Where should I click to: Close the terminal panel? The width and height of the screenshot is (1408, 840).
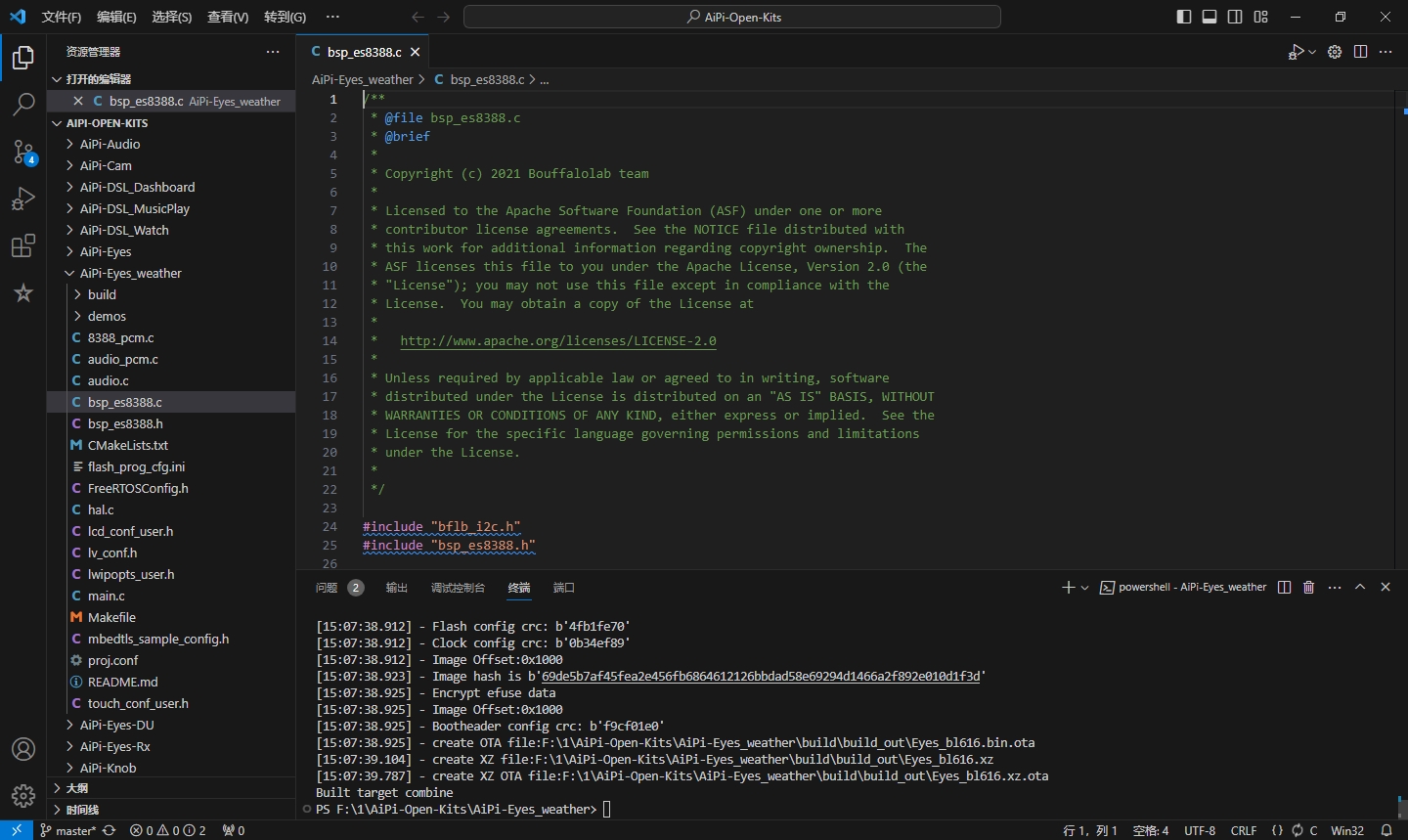1386,587
